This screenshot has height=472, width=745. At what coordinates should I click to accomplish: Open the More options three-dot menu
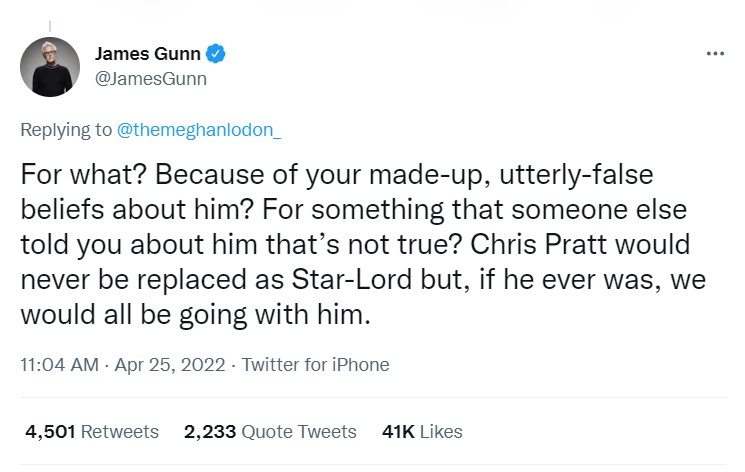tap(715, 53)
